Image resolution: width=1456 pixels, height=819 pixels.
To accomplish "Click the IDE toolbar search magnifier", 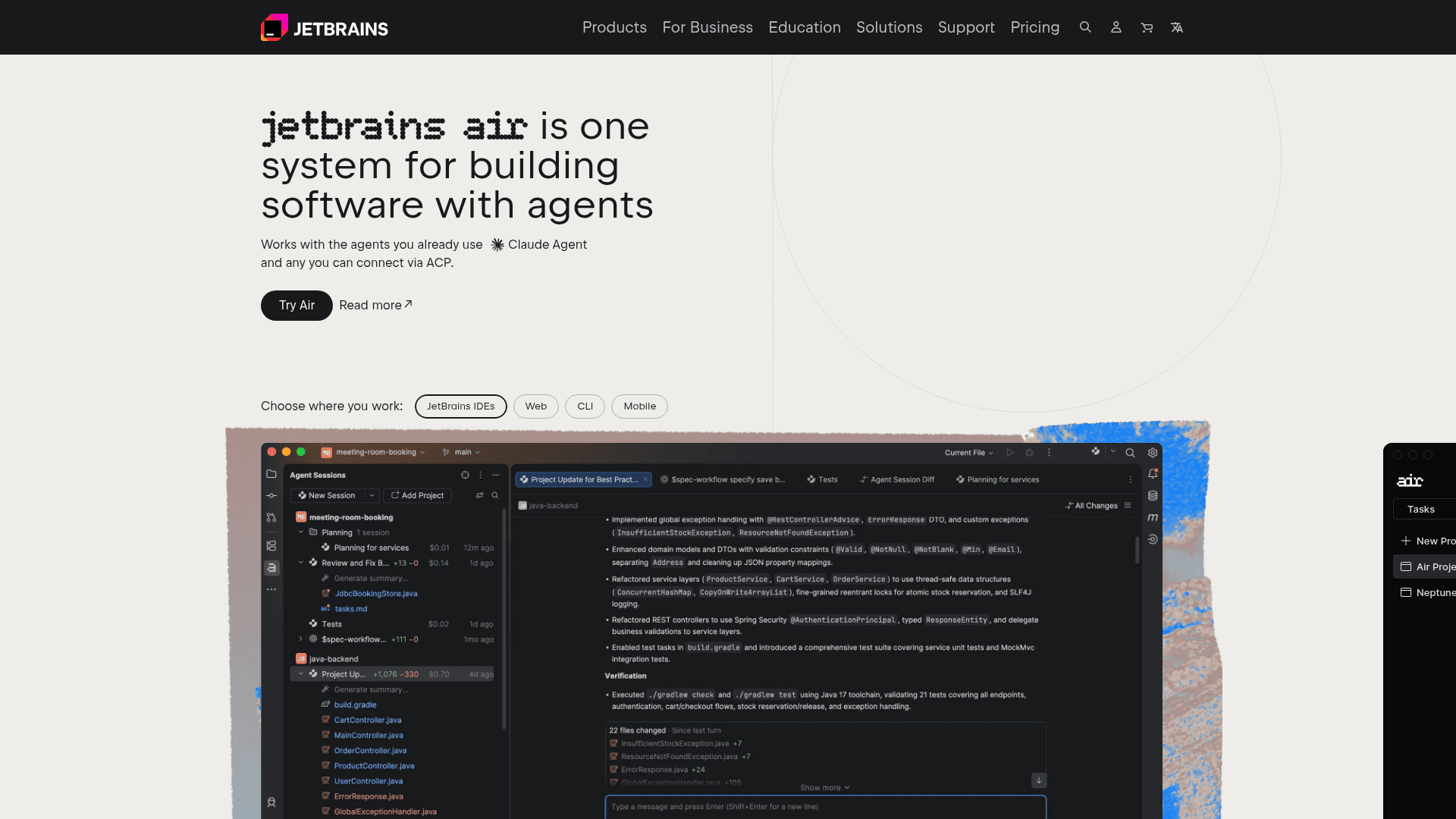I will (1130, 453).
